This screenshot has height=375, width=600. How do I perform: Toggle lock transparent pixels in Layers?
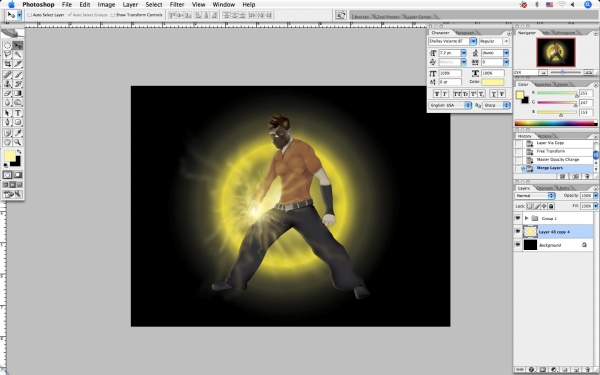(529, 206)
